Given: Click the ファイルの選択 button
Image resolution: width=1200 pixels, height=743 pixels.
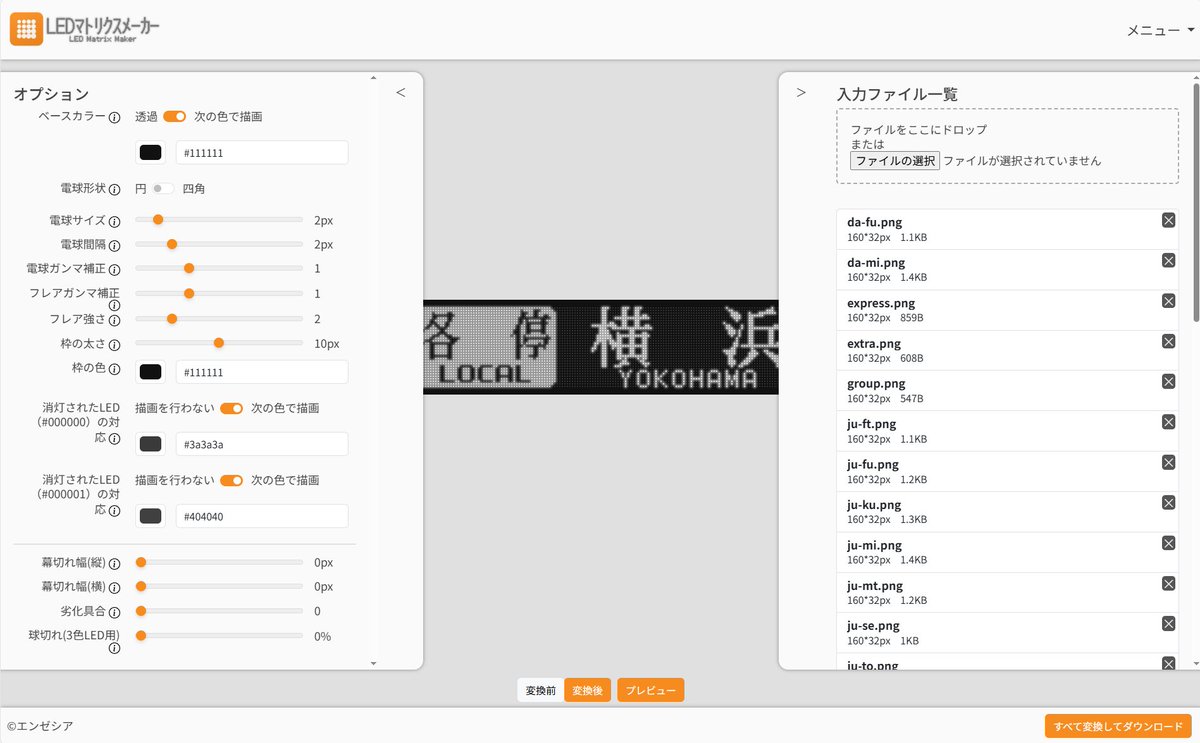Looking at the screenshot, I should pos(895,160).
